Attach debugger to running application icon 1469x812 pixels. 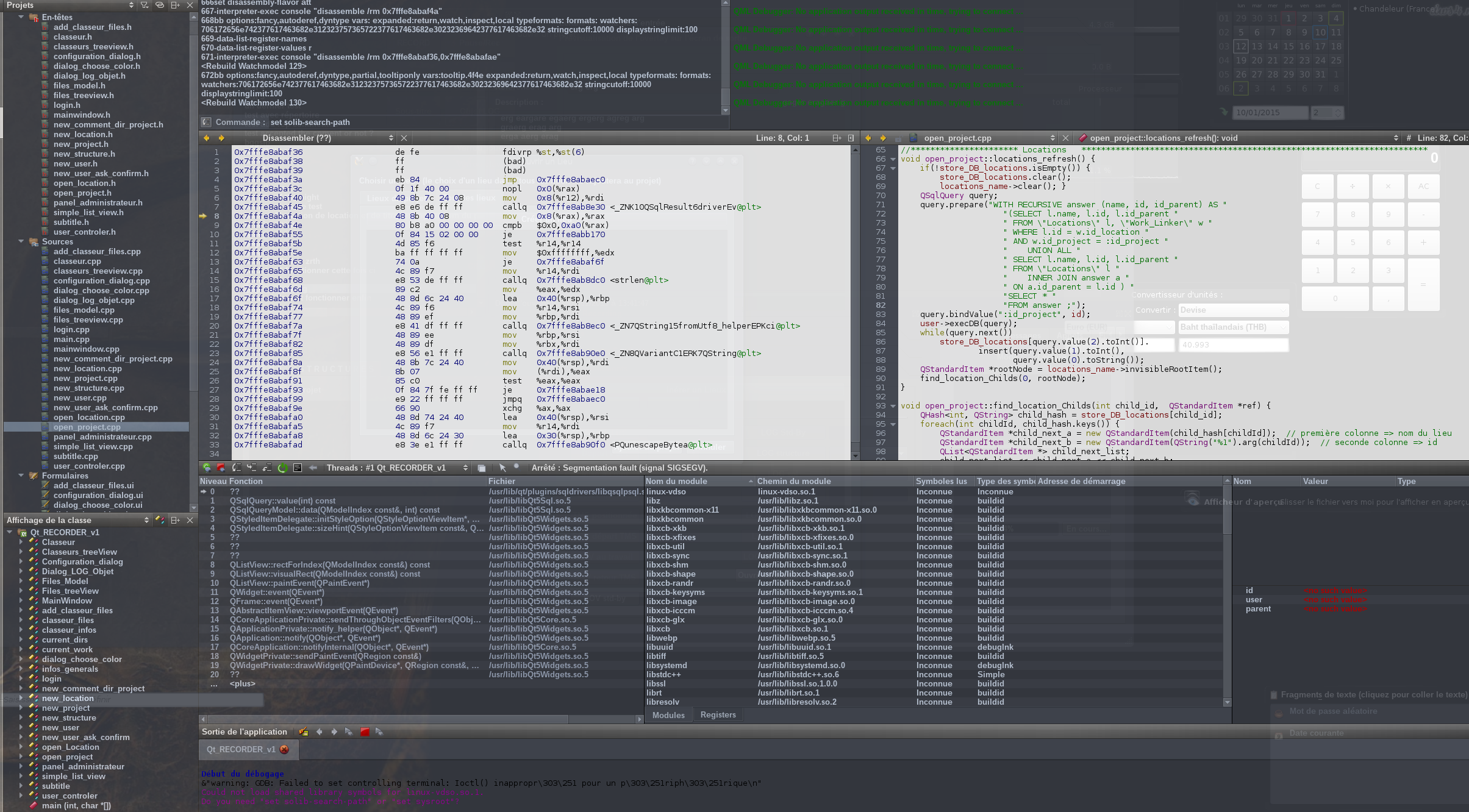tap(379, 732)
